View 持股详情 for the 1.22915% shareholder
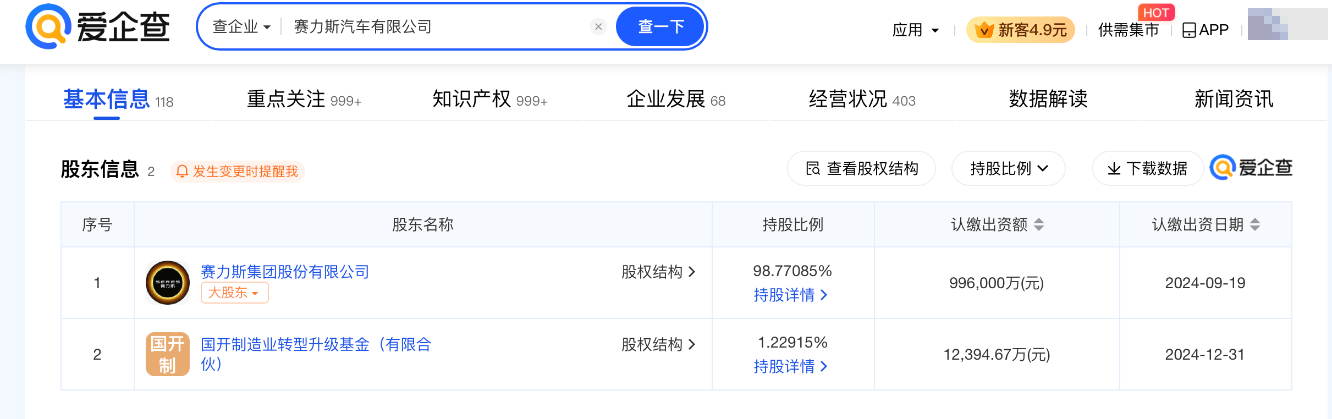Image resolution: width=1332 pixels, height=419 pixels. 791,366
